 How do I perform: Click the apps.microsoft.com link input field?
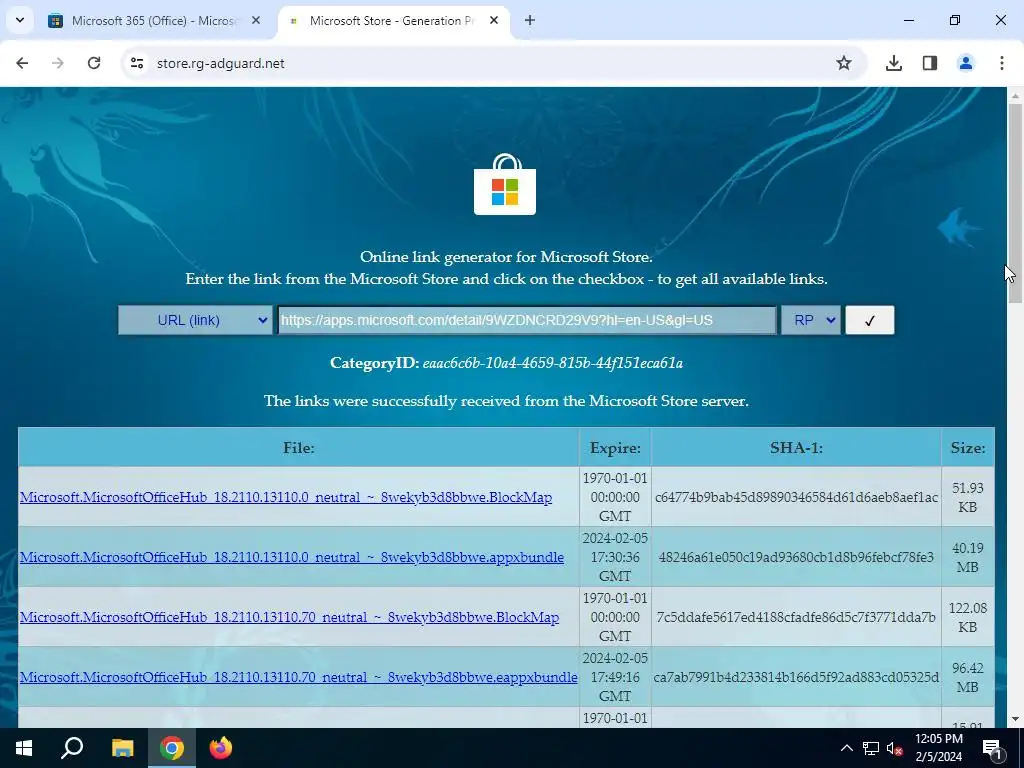[527, 320]
